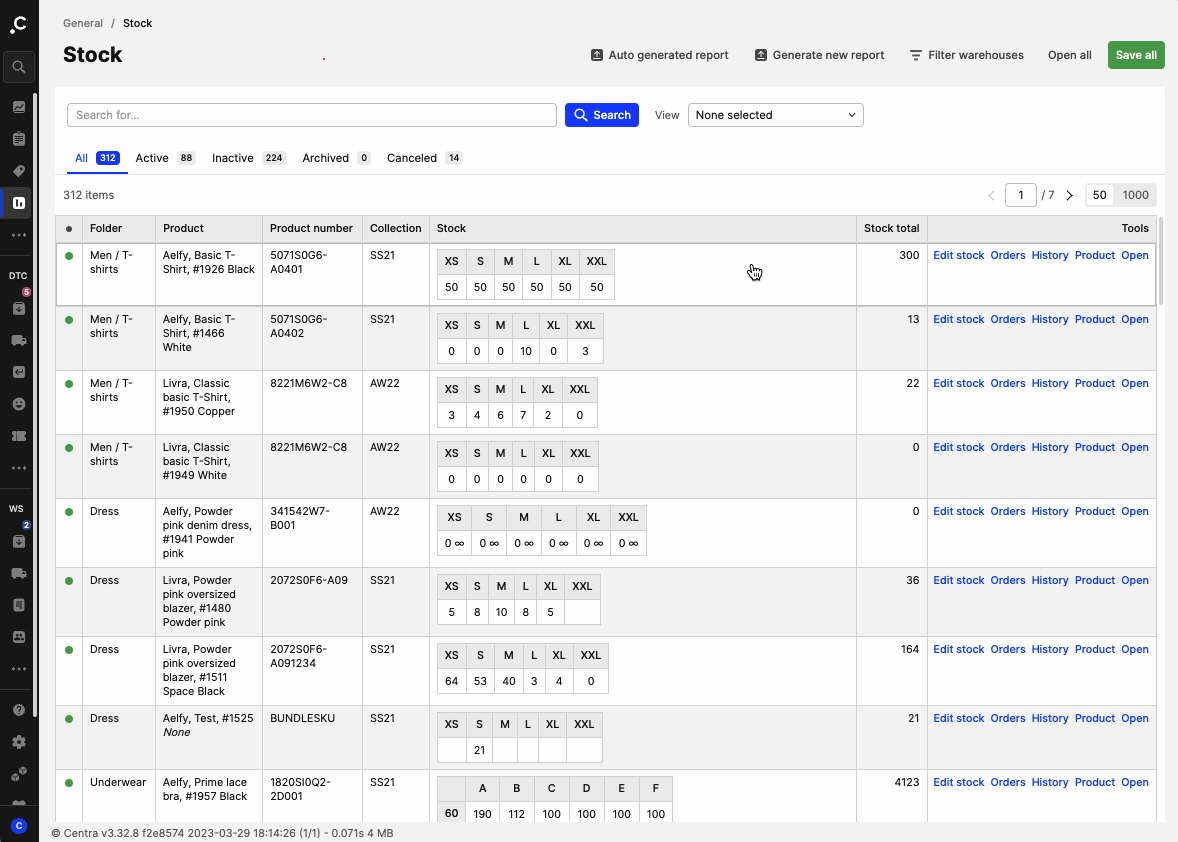This screenshot has width=1178, height=842.
Task: Open Filter warehouses options
Action: [x=966, y=55]
